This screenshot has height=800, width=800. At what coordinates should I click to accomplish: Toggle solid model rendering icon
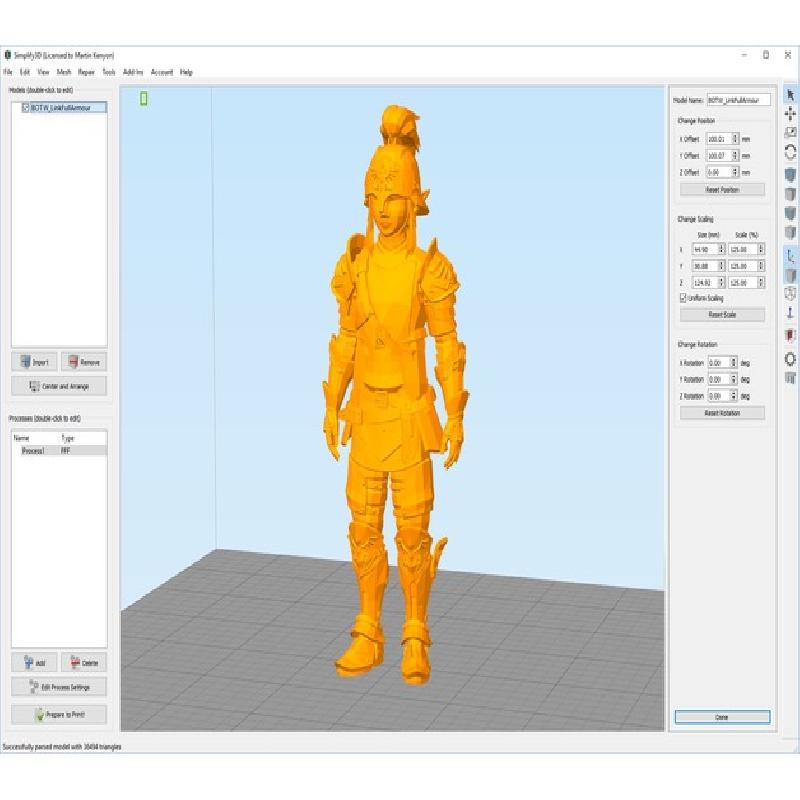(x=790, y=276)
